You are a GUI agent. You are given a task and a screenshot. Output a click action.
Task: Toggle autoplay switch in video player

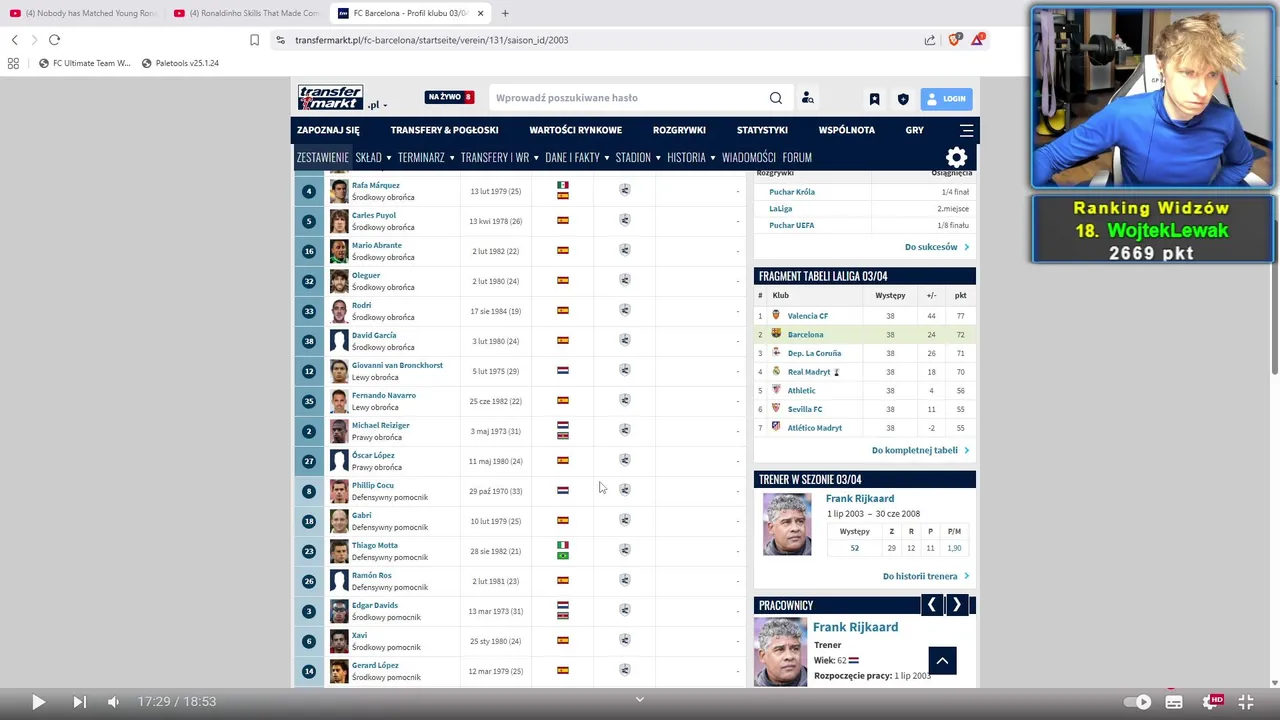click(x=1138, y=702)
